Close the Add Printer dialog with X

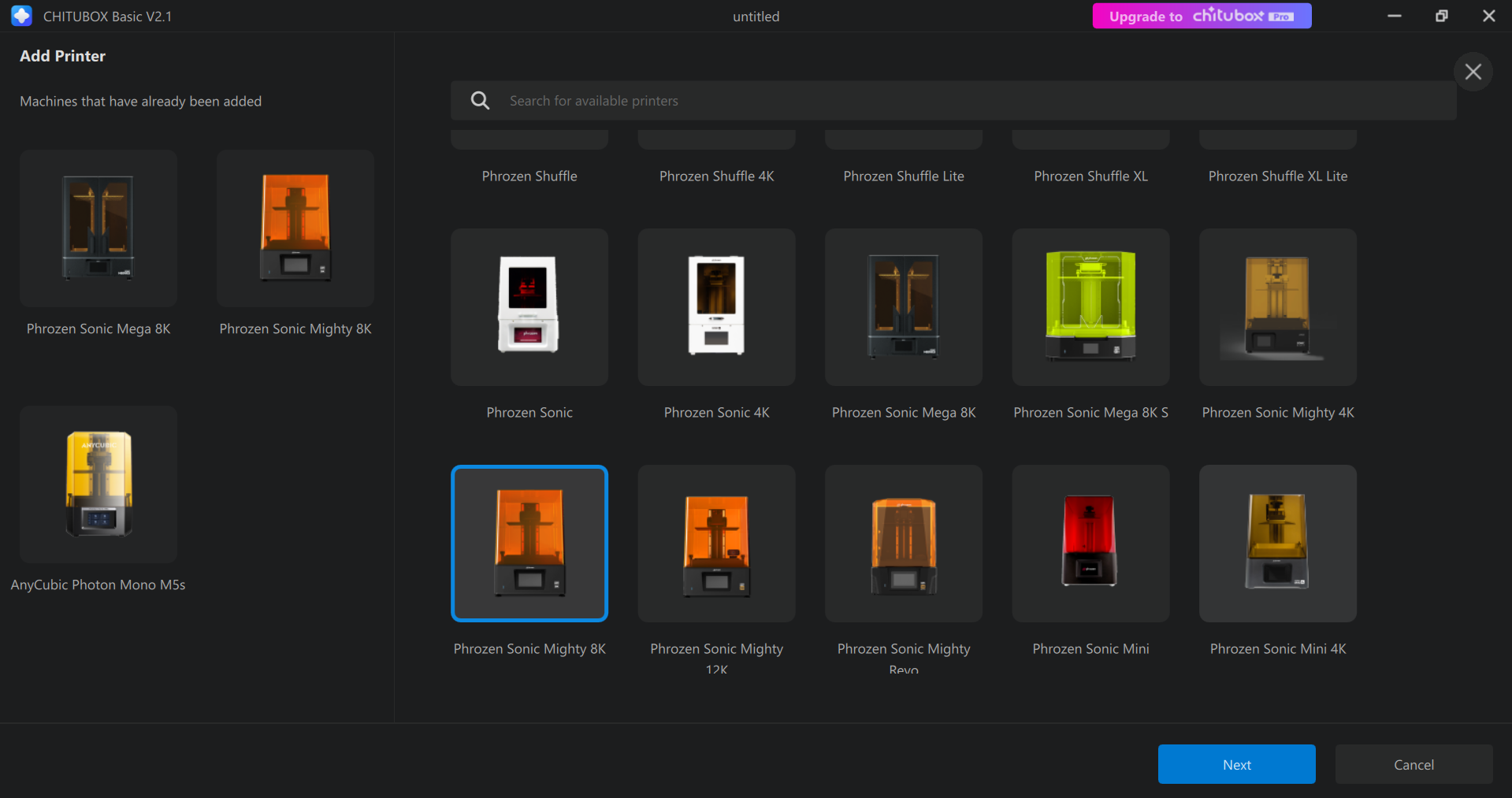(1473, 72)
